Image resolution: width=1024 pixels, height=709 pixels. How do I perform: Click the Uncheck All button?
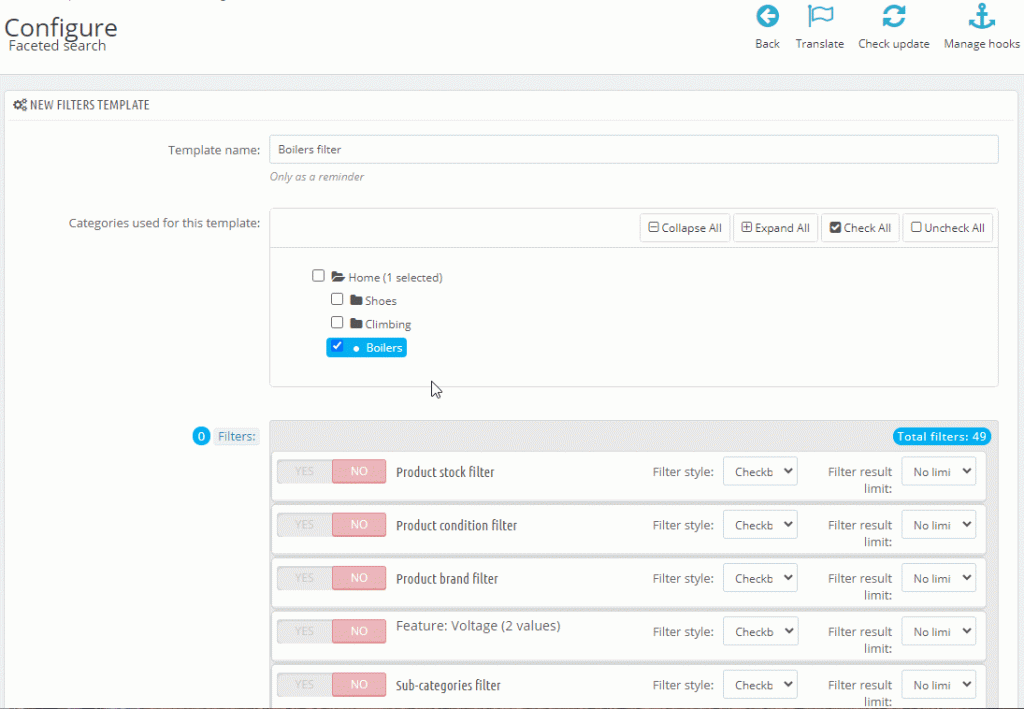click(947, 227)
